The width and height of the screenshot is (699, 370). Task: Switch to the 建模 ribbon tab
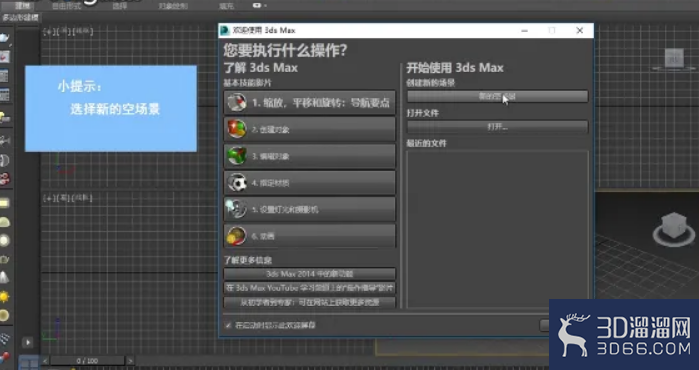tap(22, 6)
